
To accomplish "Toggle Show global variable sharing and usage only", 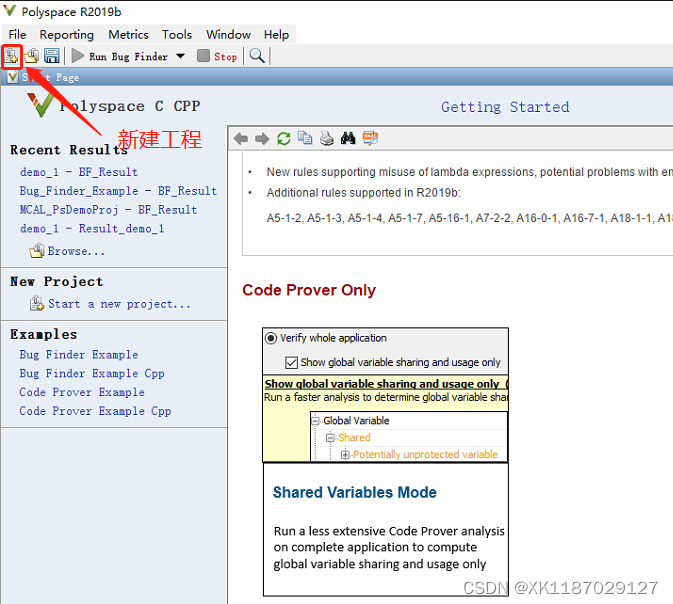I will 291,363.
